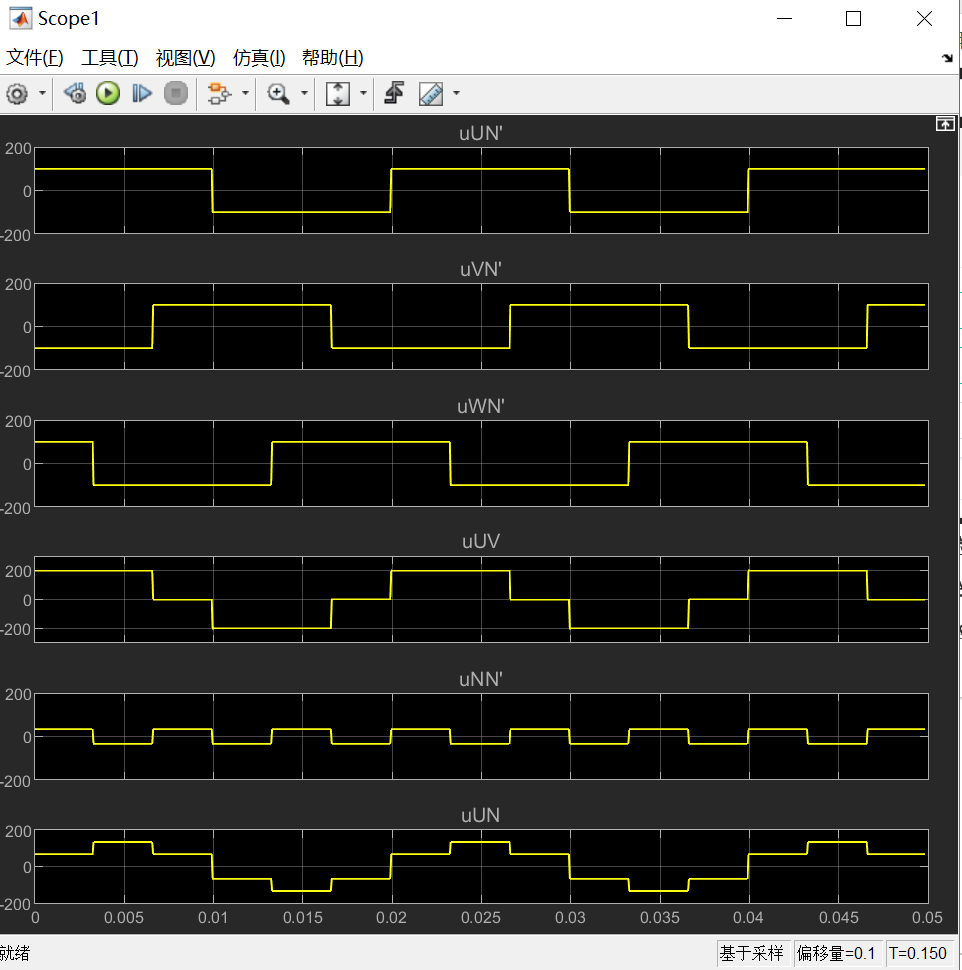Open the 文件(F) menu
962x970 pixels.
(x=35, y=58)
